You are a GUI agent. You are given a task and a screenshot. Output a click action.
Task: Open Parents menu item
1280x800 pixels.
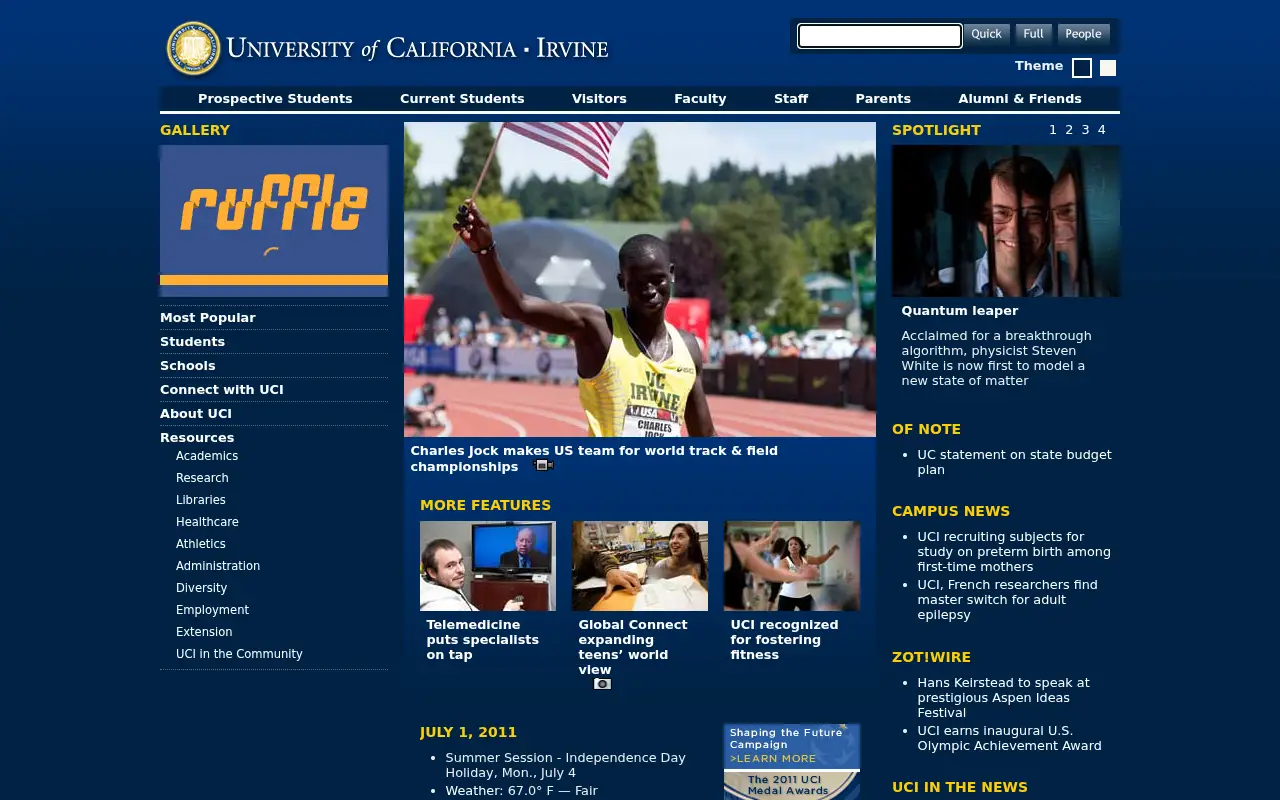pyautogui.click(x=883, y=99)
